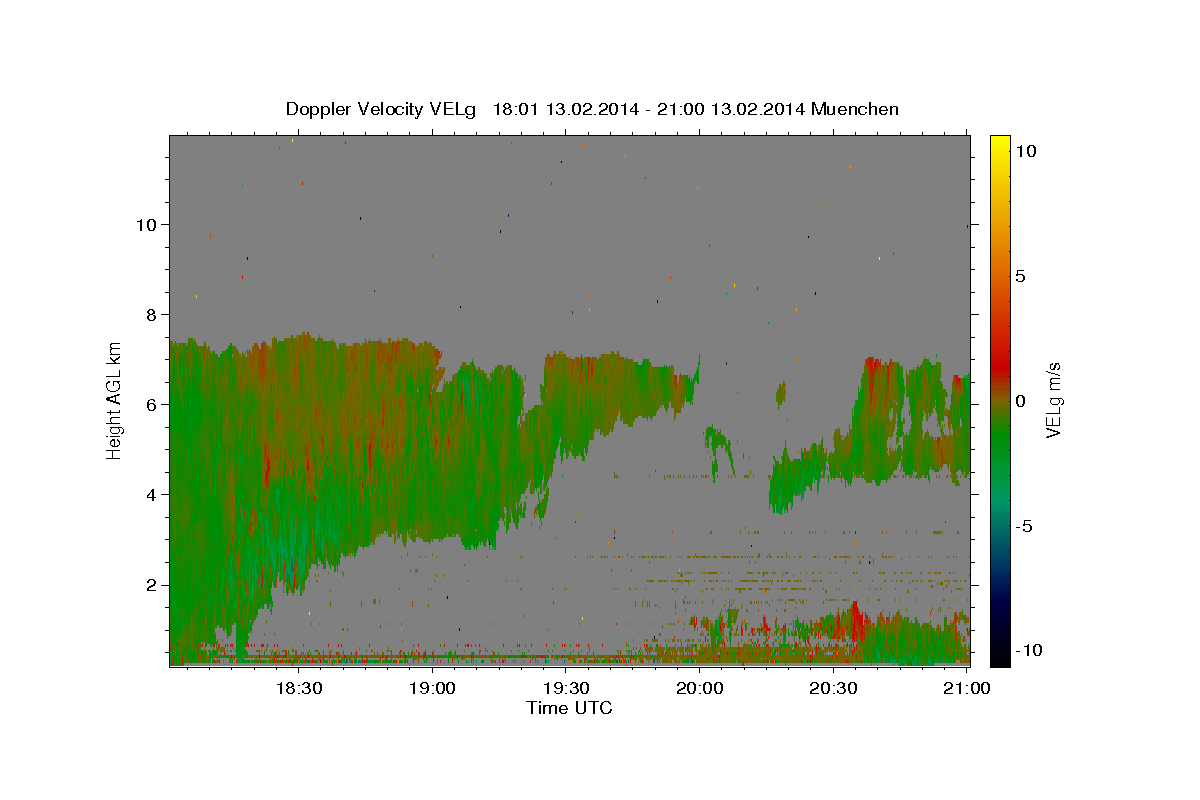Click height axis label '8'

pyautogui.click(x=150, y=314)
